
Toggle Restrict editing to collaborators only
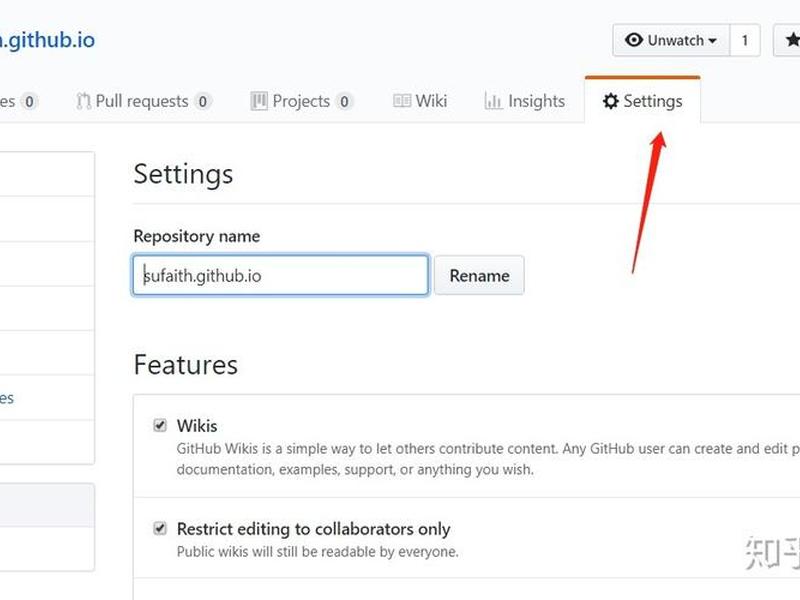pyautogui.click(x=160, y=528)
